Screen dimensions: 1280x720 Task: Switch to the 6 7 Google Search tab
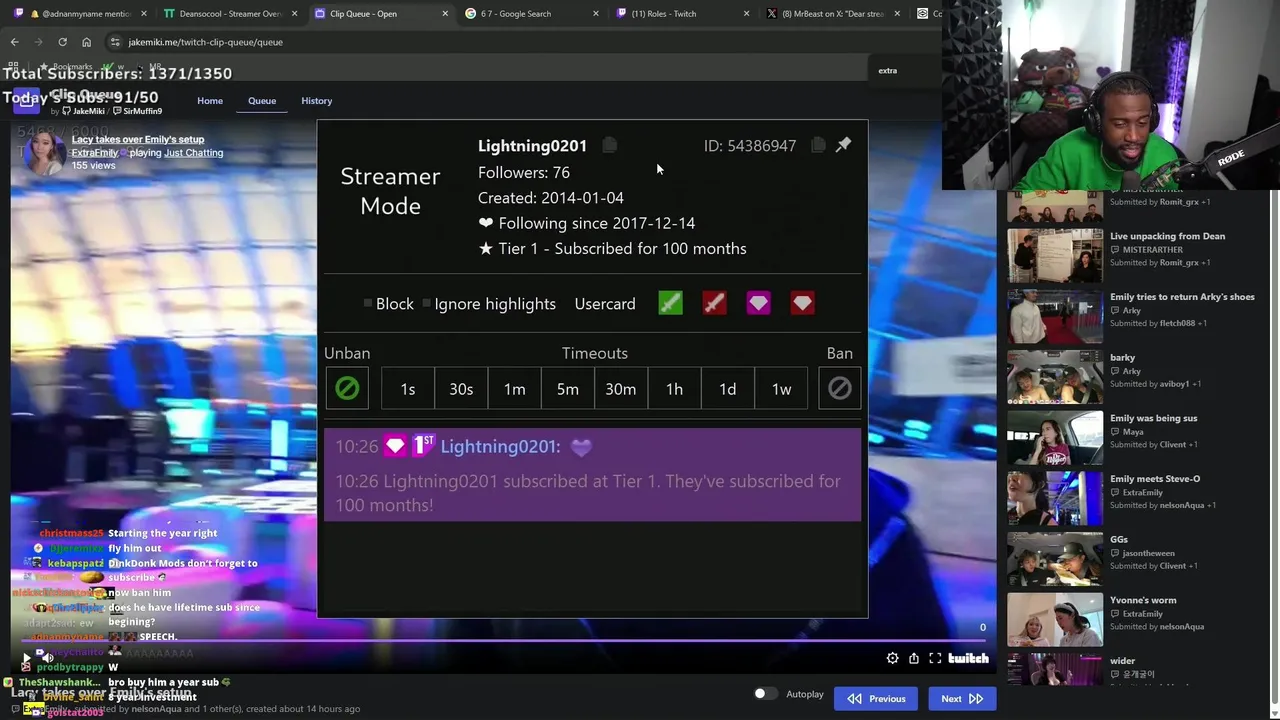pyautogui.click(x=530, y=14)
